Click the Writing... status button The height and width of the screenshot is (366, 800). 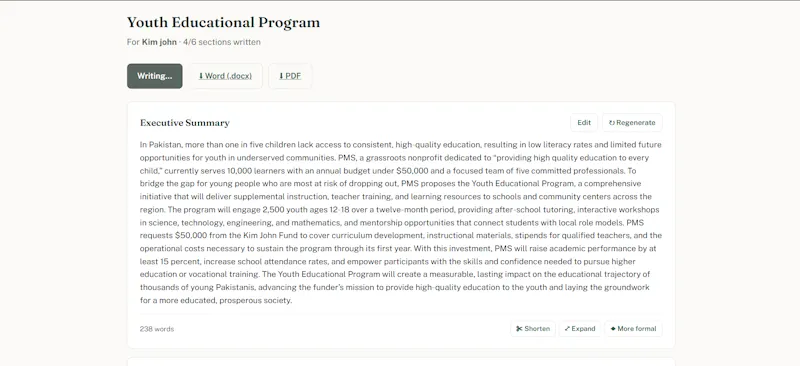(x=155, y=76)
